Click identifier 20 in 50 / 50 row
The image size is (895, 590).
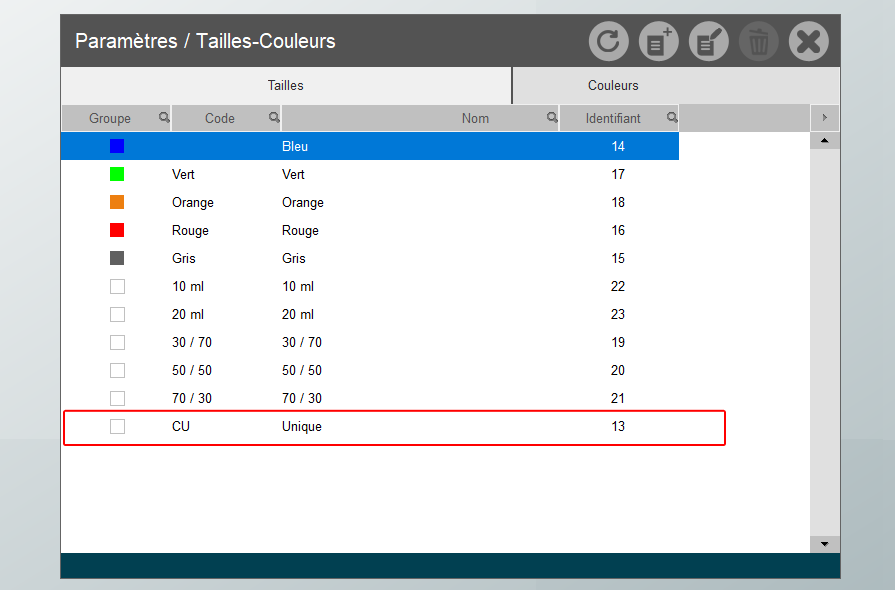click(x=618, y=370)
